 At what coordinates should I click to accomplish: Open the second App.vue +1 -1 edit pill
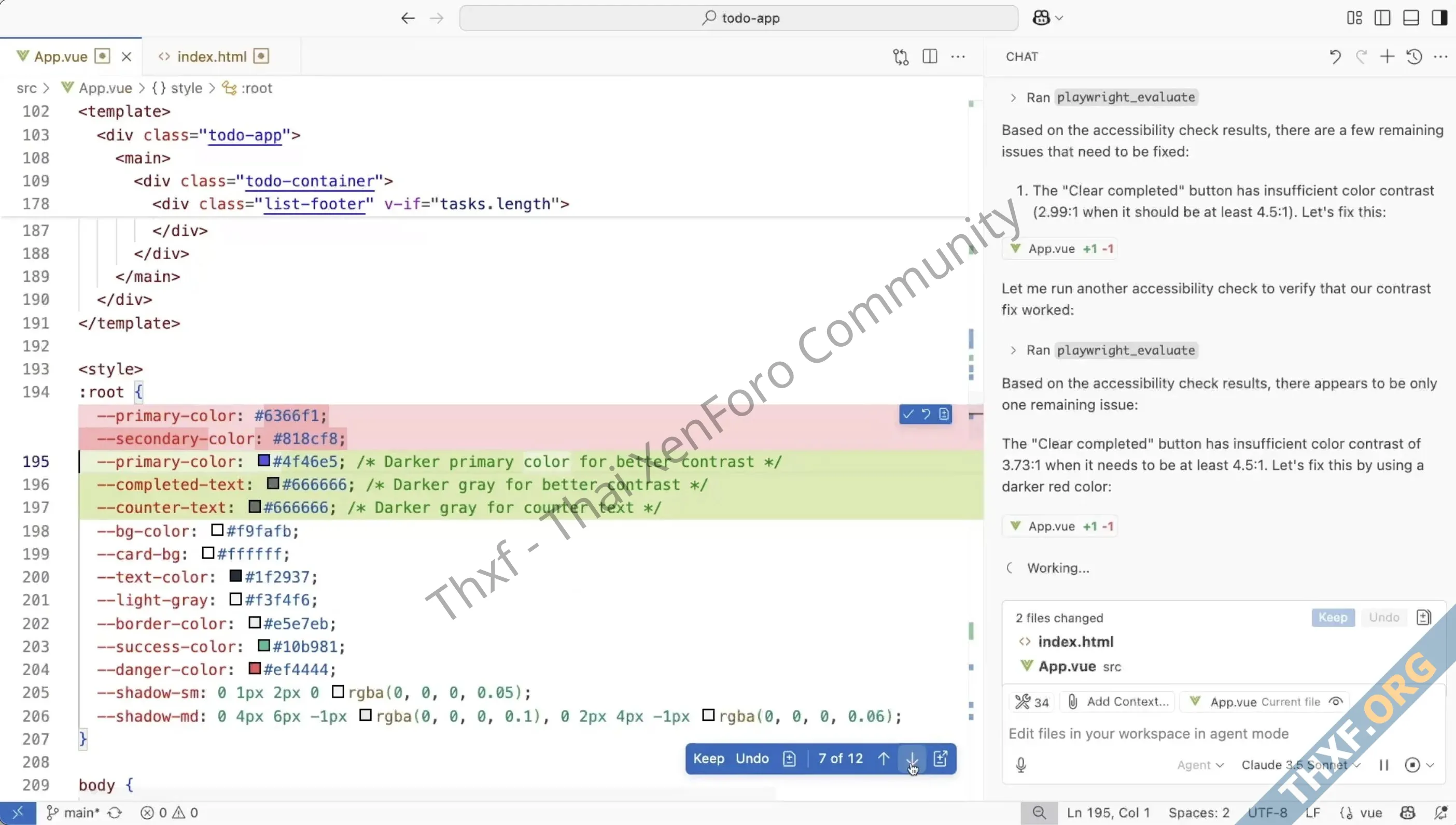click(1060, 527)
